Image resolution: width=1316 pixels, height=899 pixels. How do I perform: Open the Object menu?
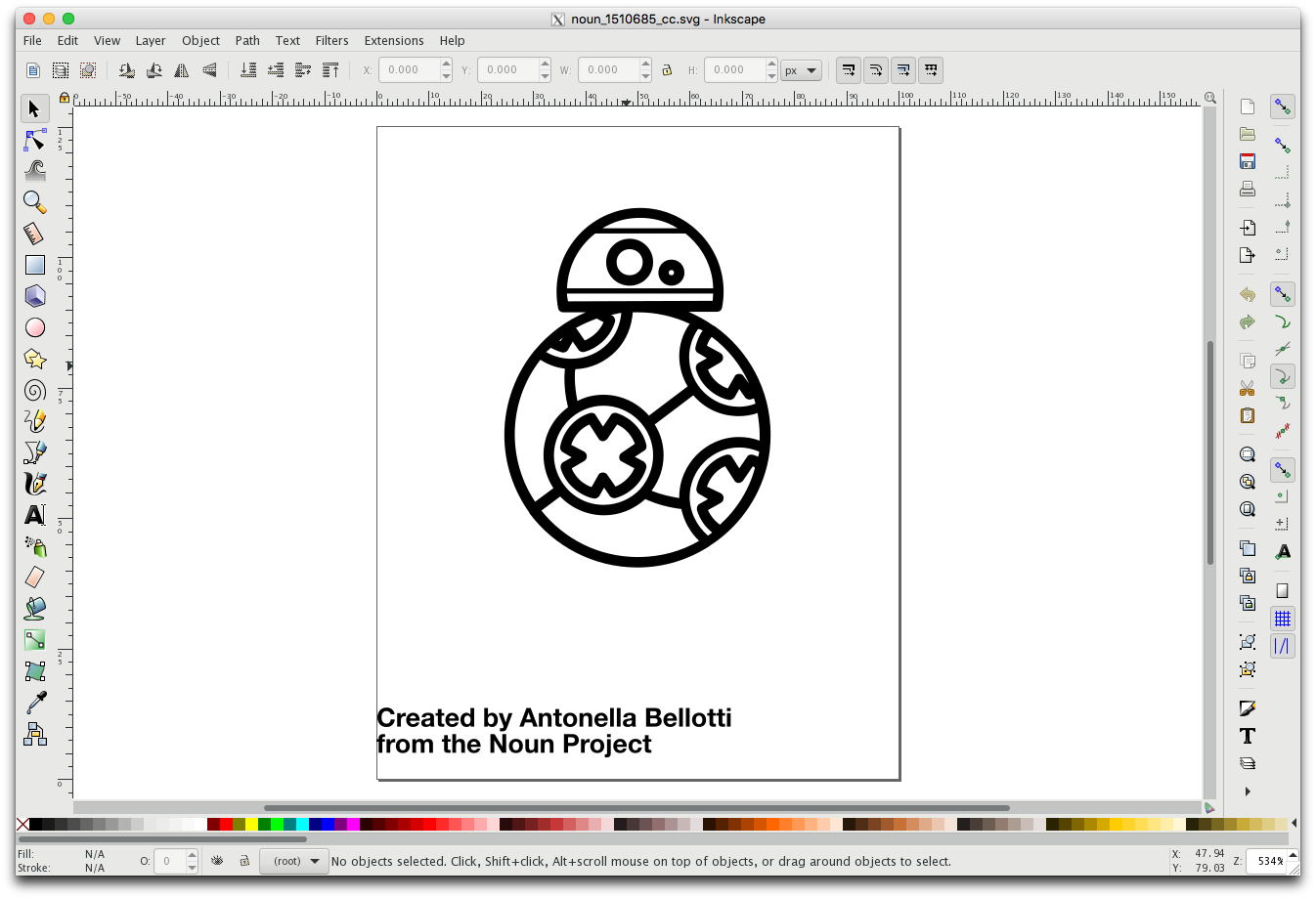click(200, 40)
